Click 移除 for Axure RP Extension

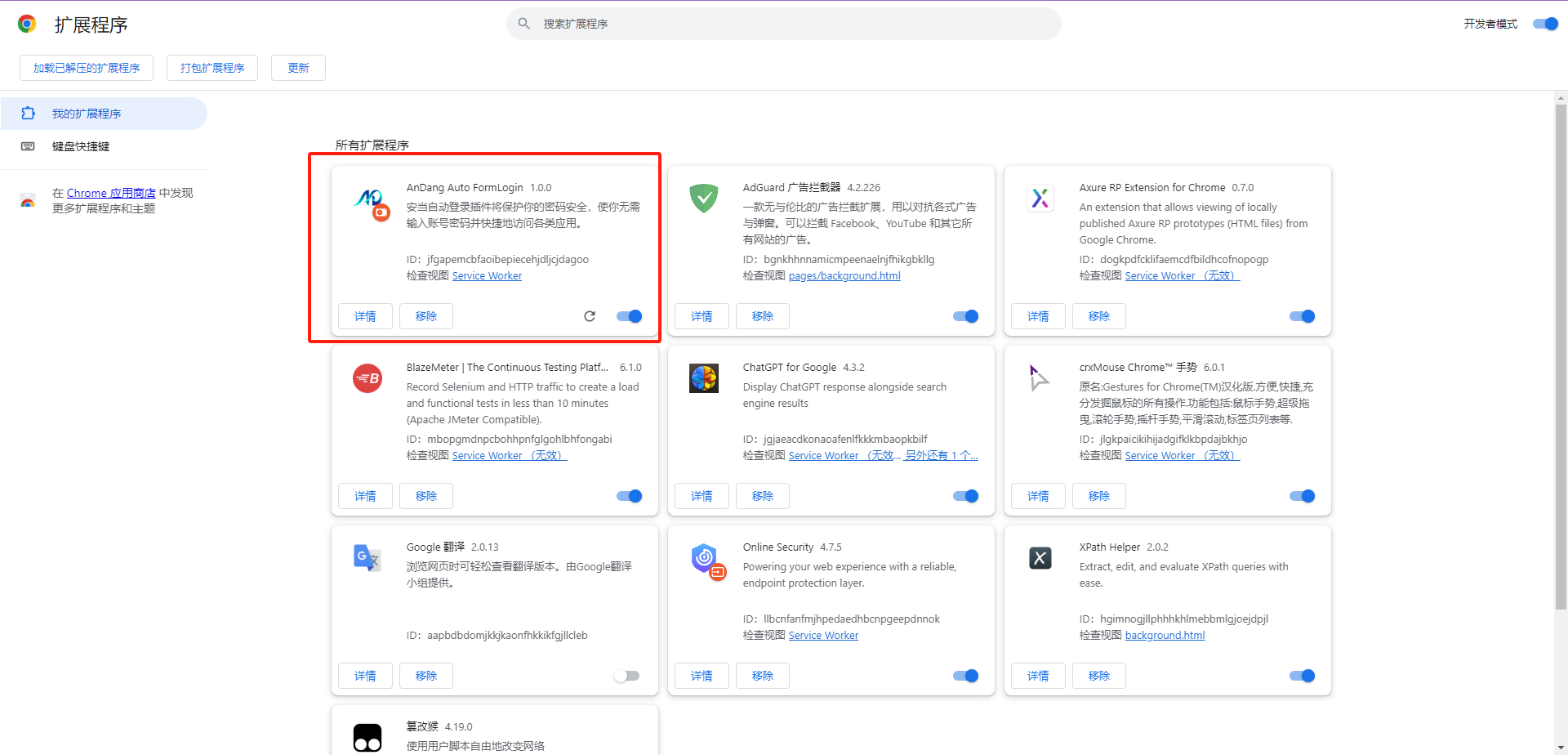coord(1099,316)
